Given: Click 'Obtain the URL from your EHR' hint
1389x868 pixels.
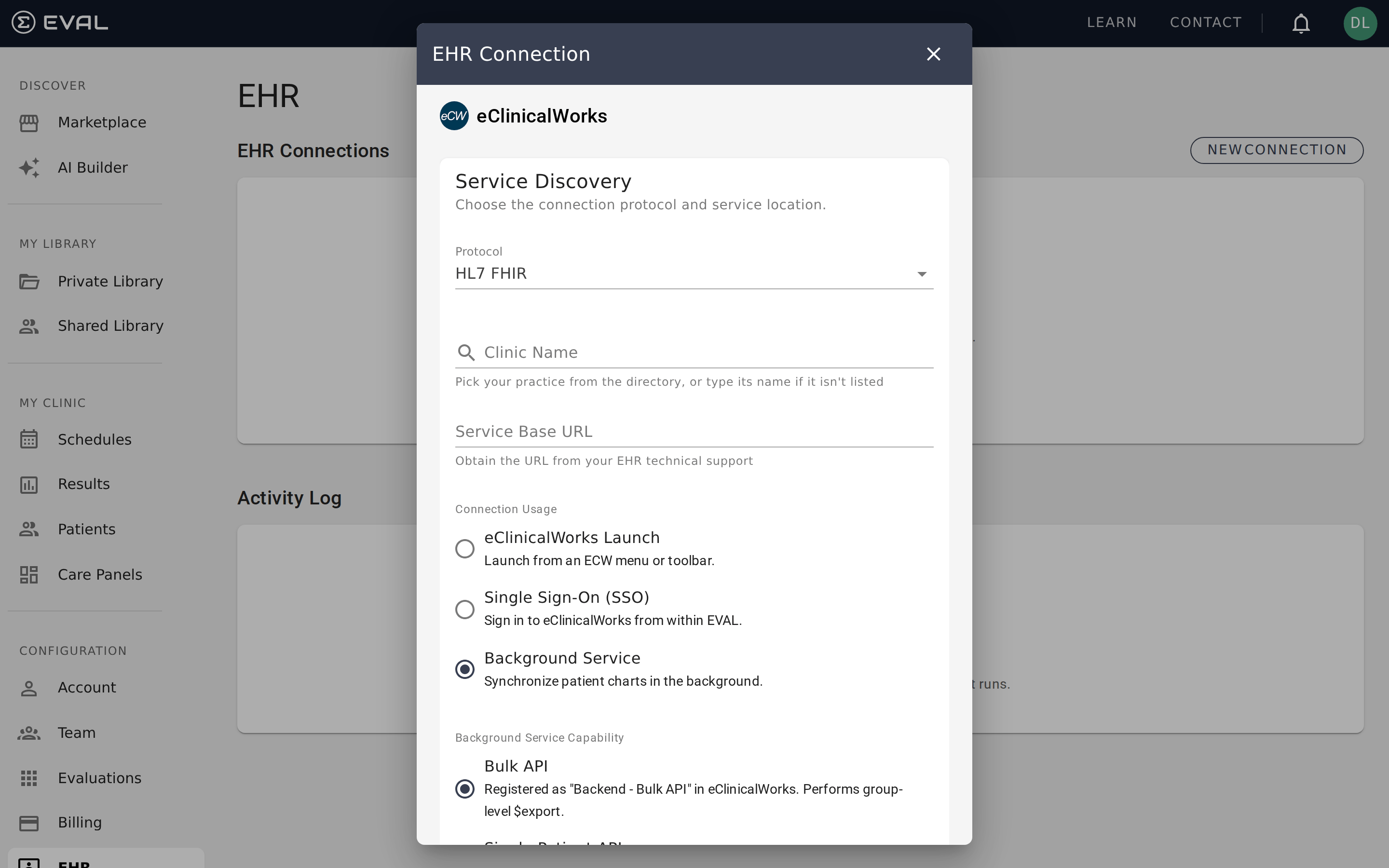Looking at the screenshot, I should tap(604, 461).
